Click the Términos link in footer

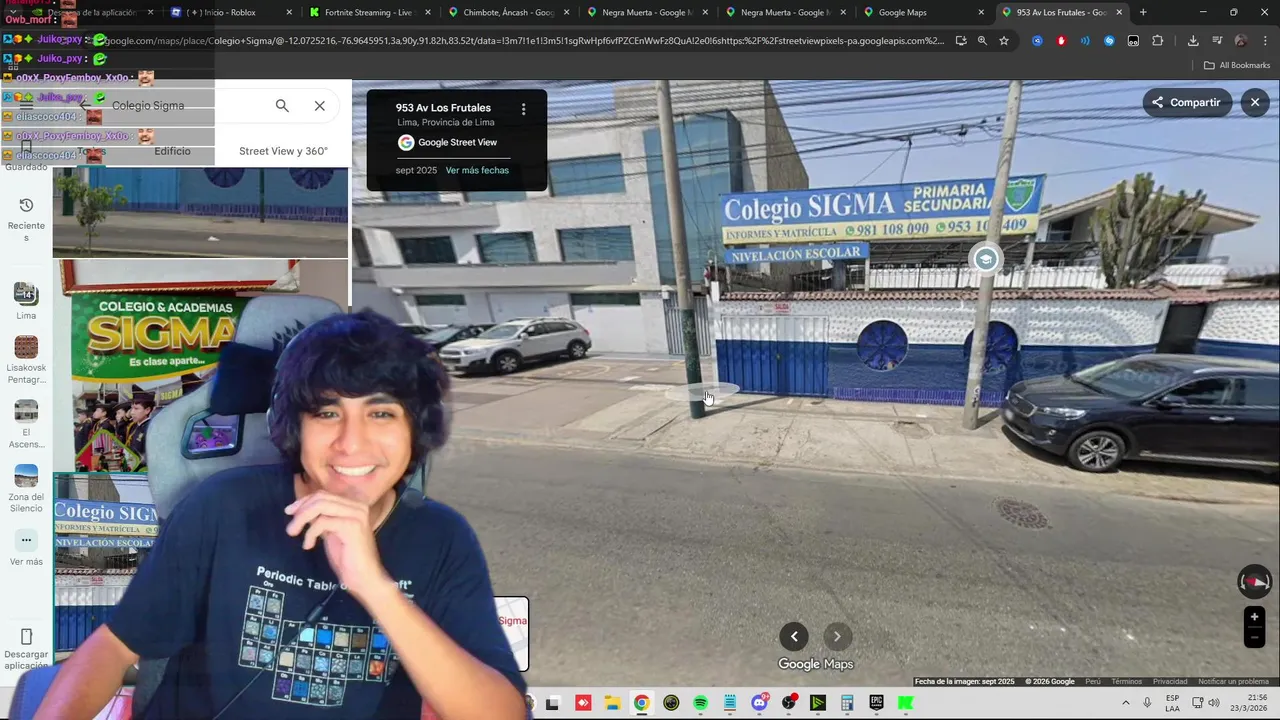(x=1126, y=682)
